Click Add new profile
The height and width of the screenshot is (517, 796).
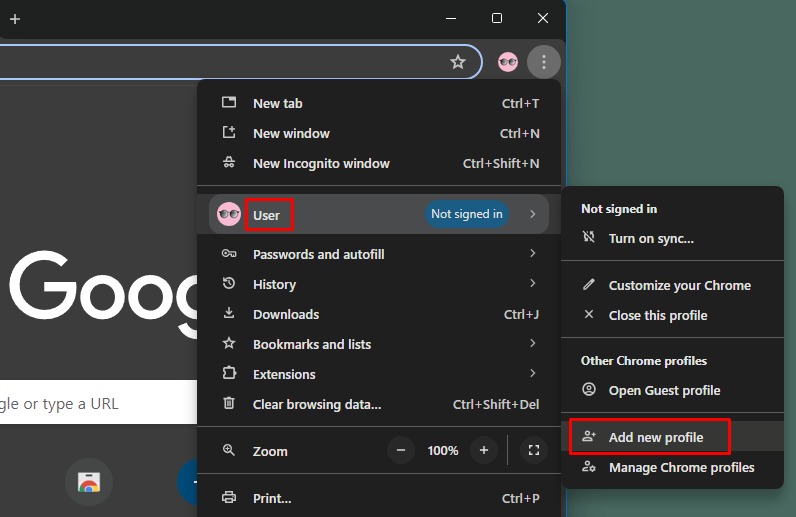(655, 437)
